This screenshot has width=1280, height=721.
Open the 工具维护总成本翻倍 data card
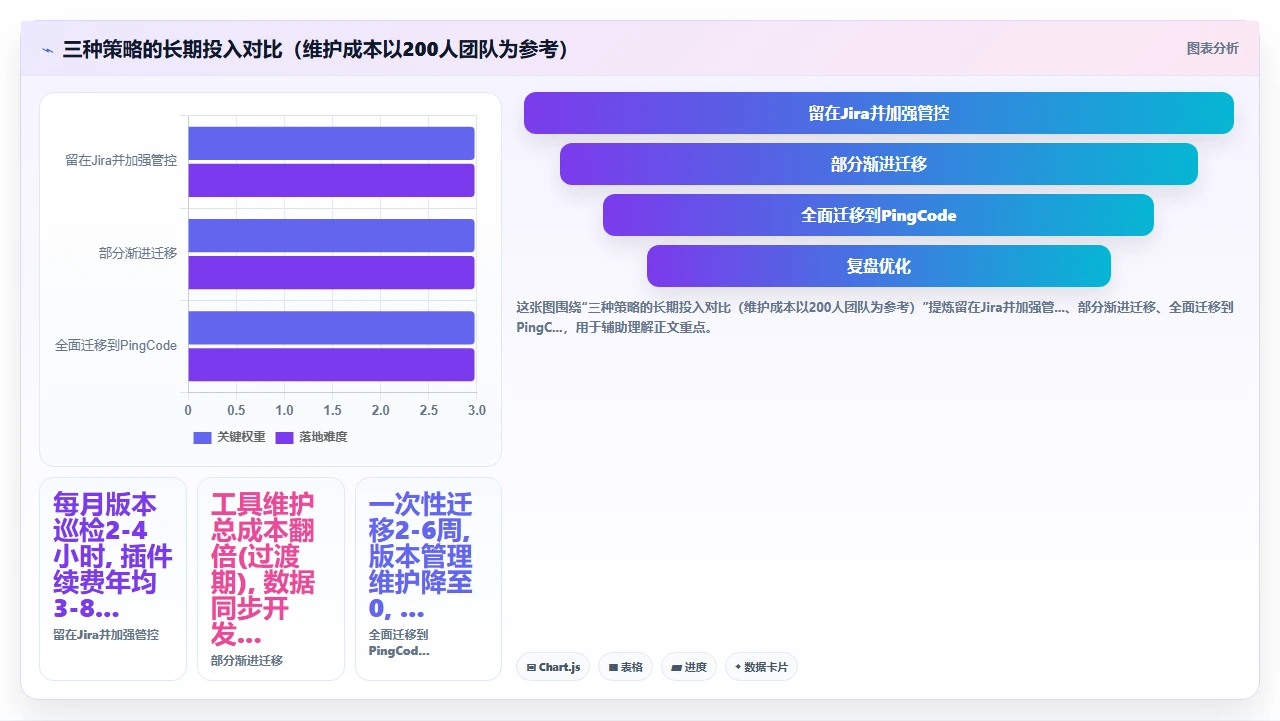click(271, 579)
